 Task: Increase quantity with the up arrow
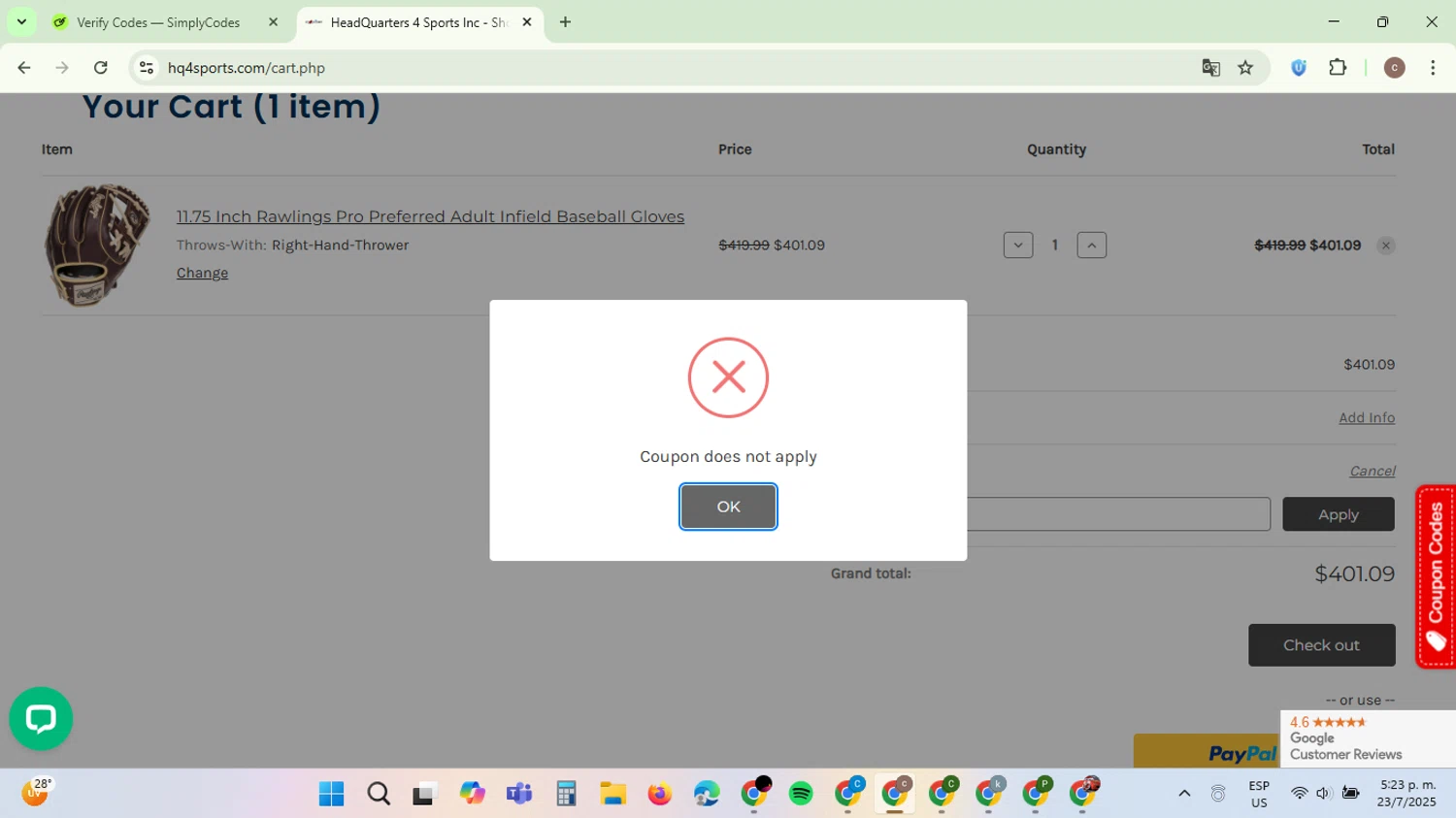coord(1091,245)
